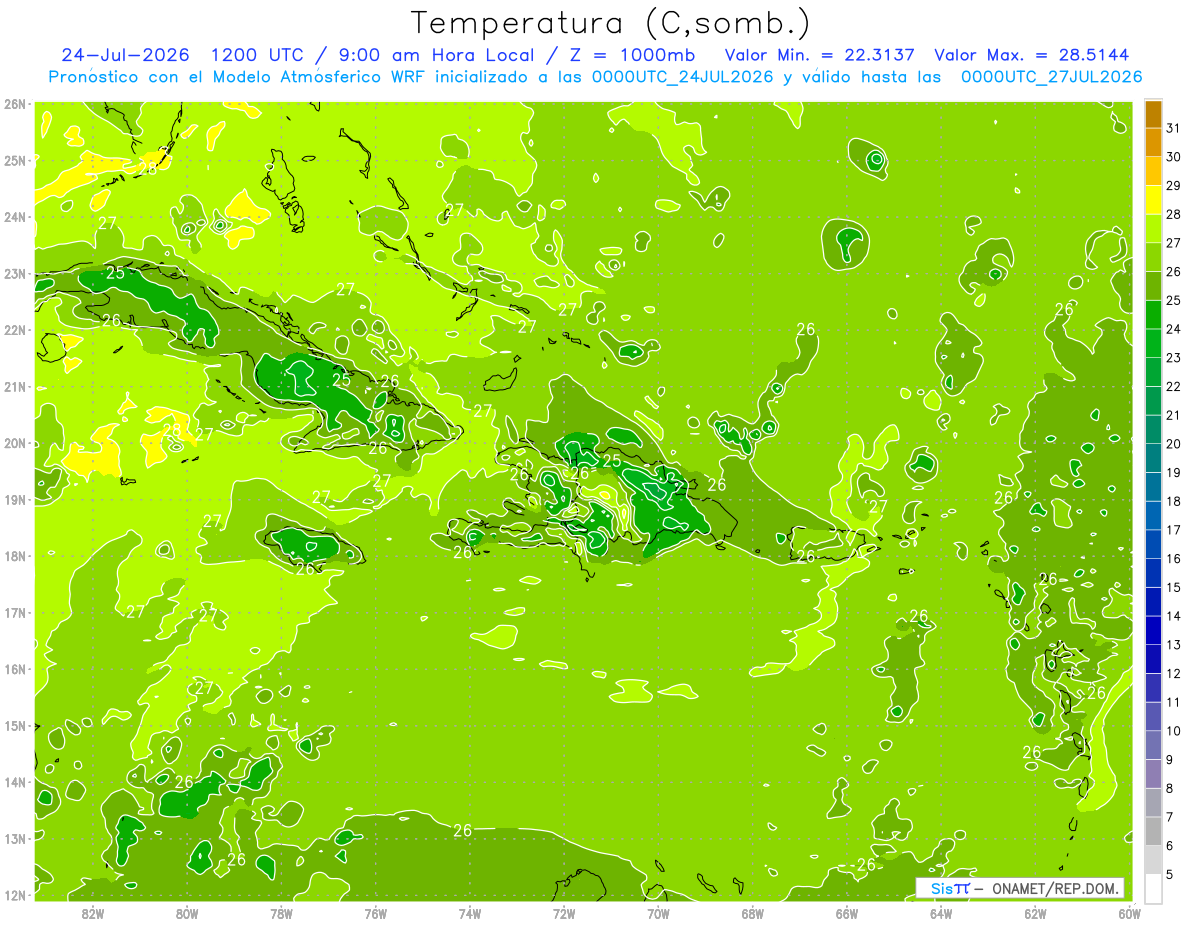
Task: Click the "24N" latitude axis label
Action: 15,217
